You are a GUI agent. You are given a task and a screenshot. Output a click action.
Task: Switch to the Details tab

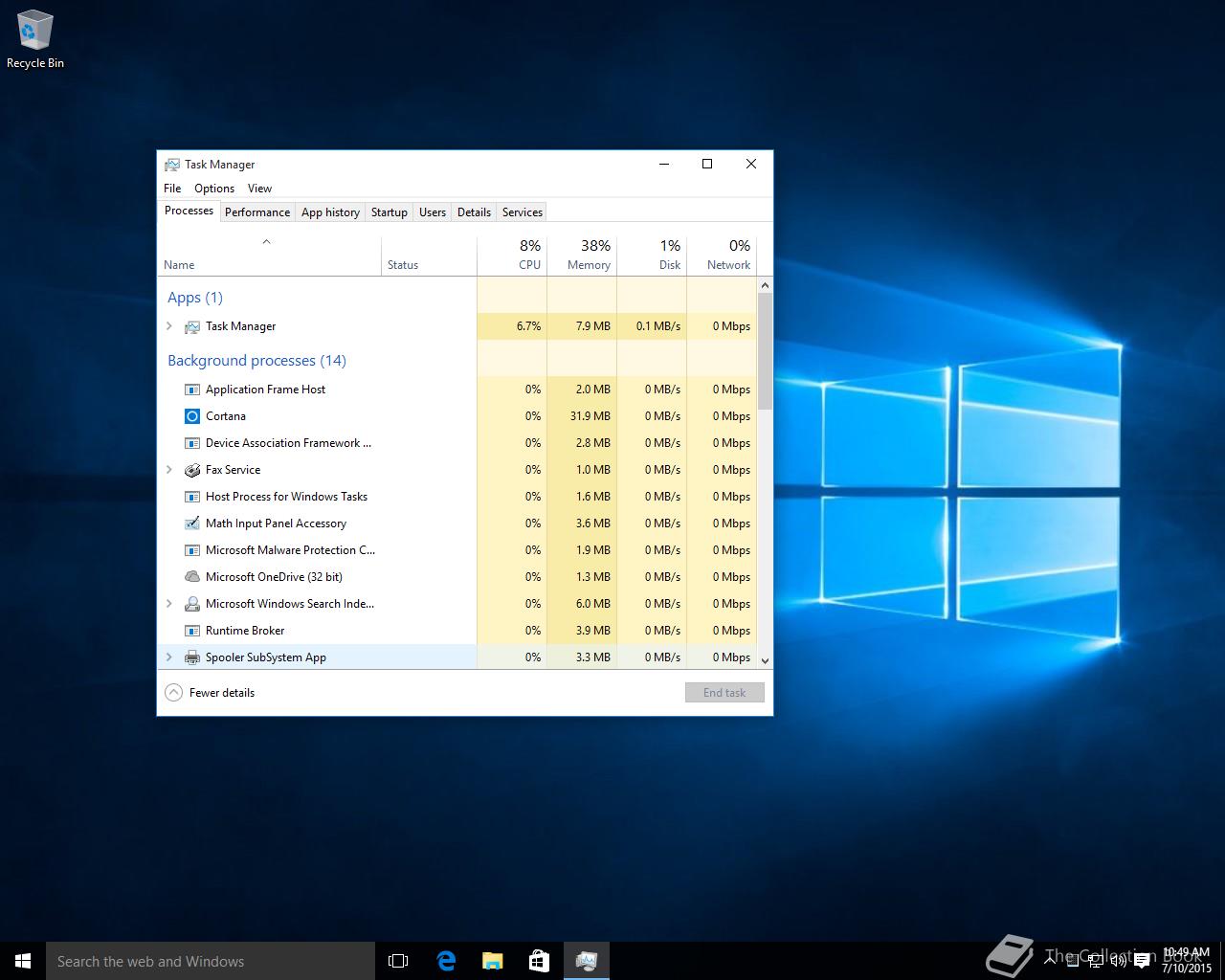(x=474, y=212)
